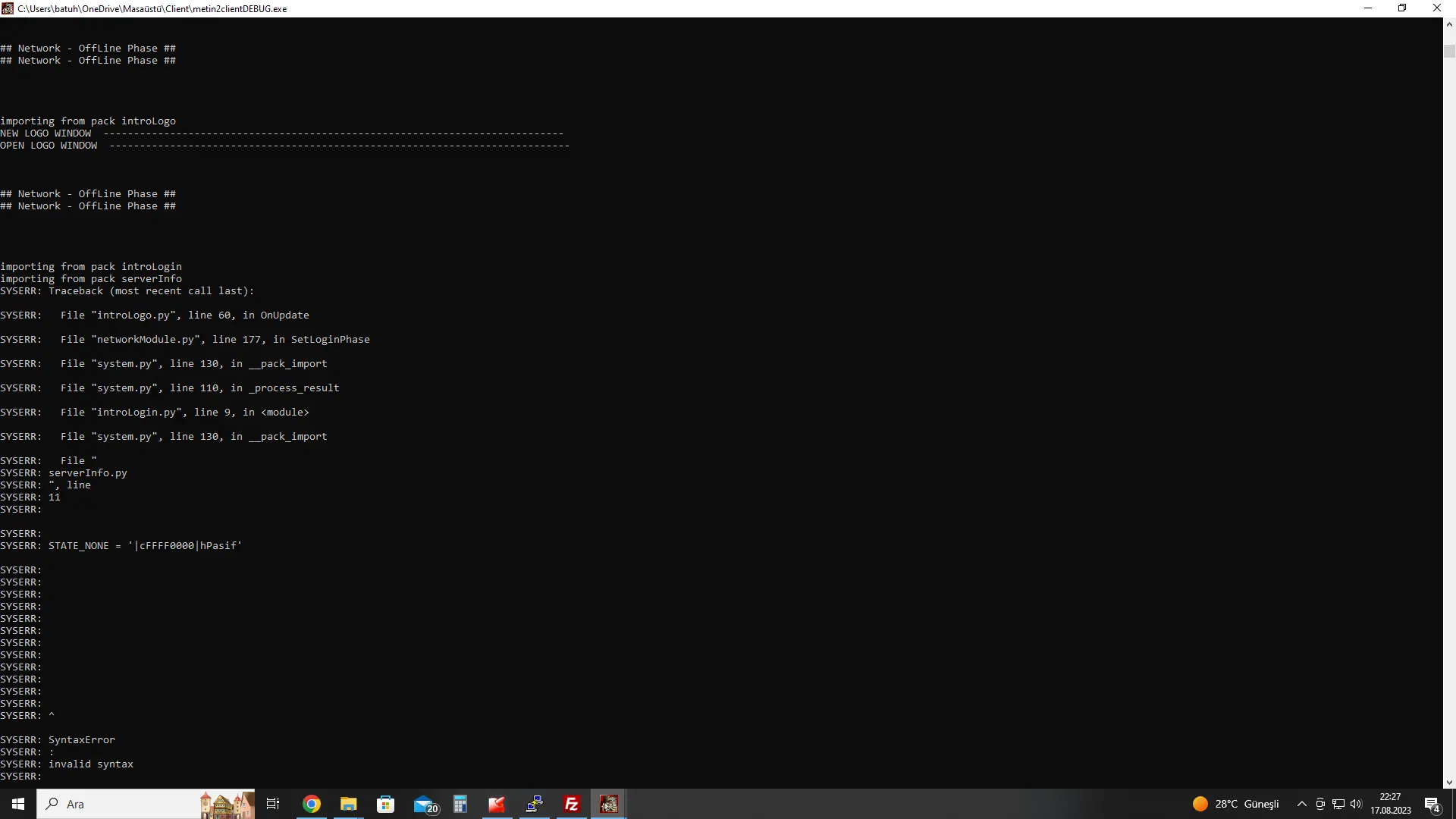Open File Explorer from taskbar
Image resolution: width=1456 pixels, height=819 pixels.
click(x=349, y=804)
